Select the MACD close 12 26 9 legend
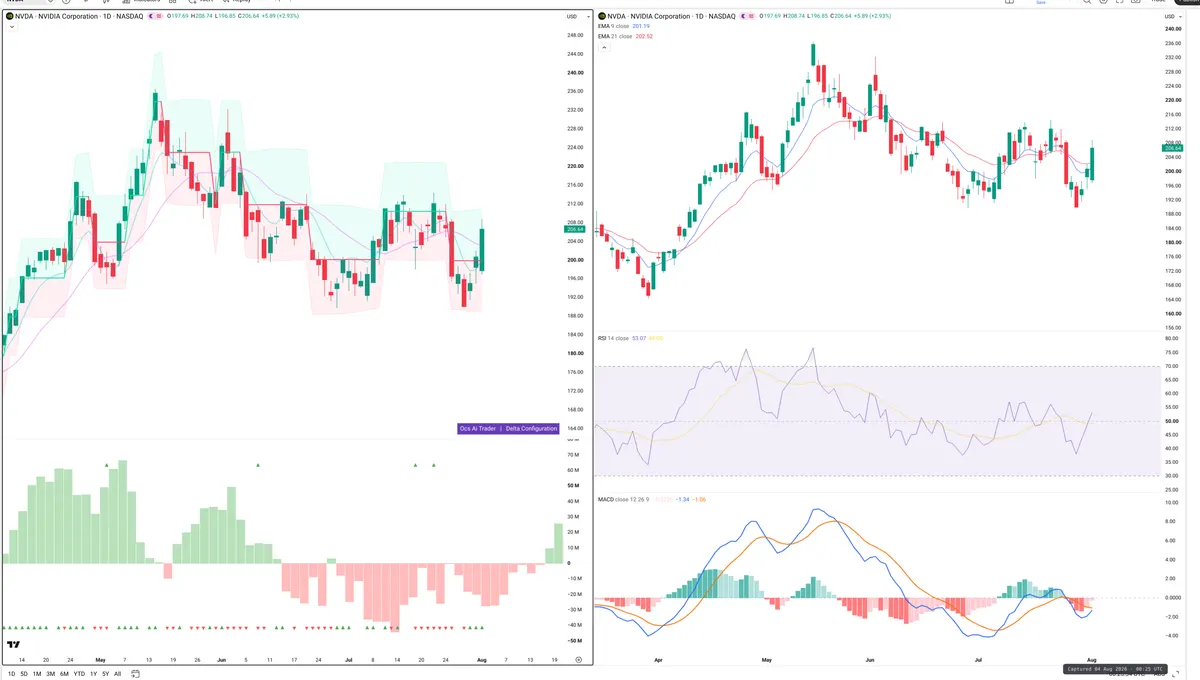 622,498
